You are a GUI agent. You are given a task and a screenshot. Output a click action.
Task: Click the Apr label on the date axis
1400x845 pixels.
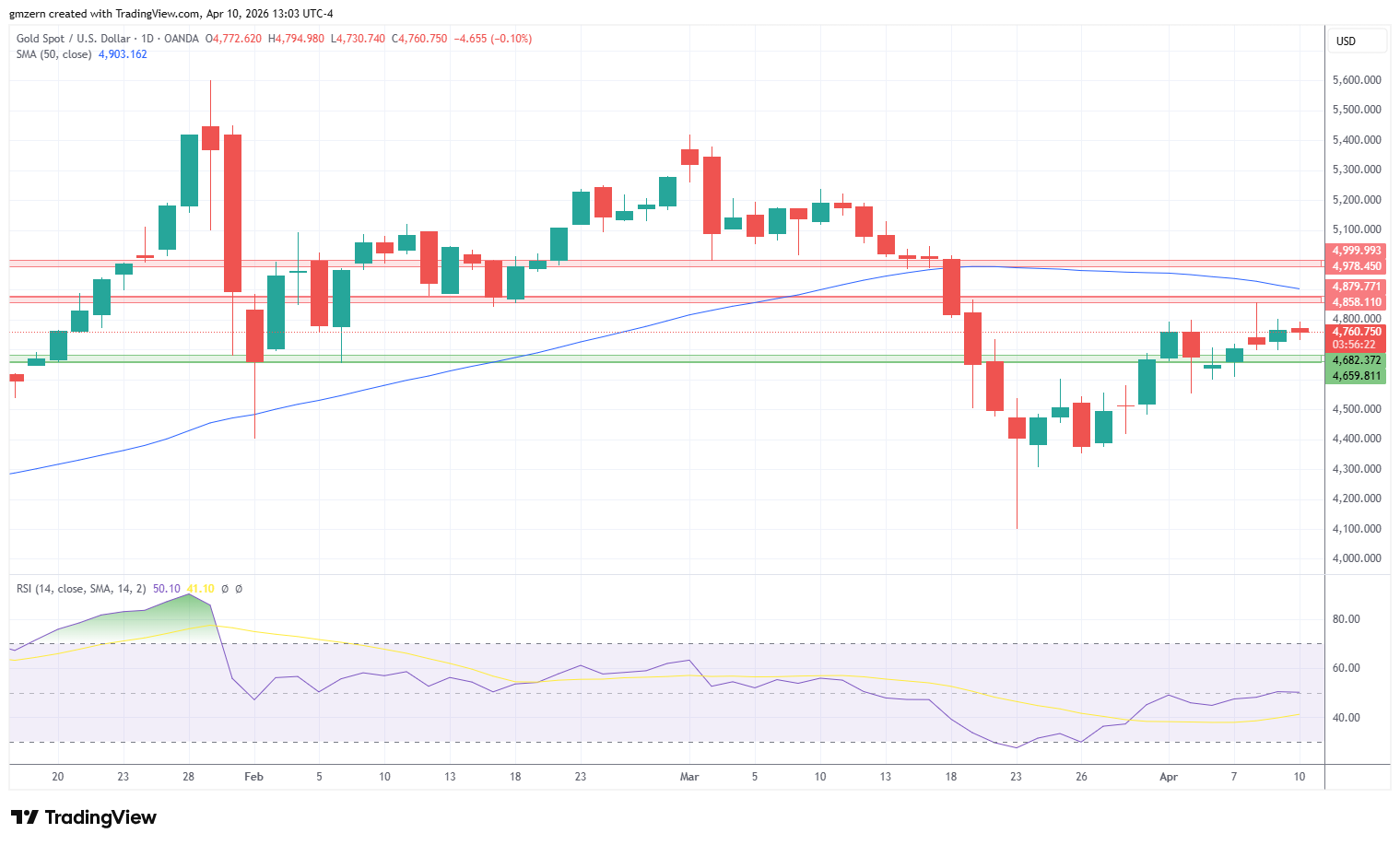1169,777
